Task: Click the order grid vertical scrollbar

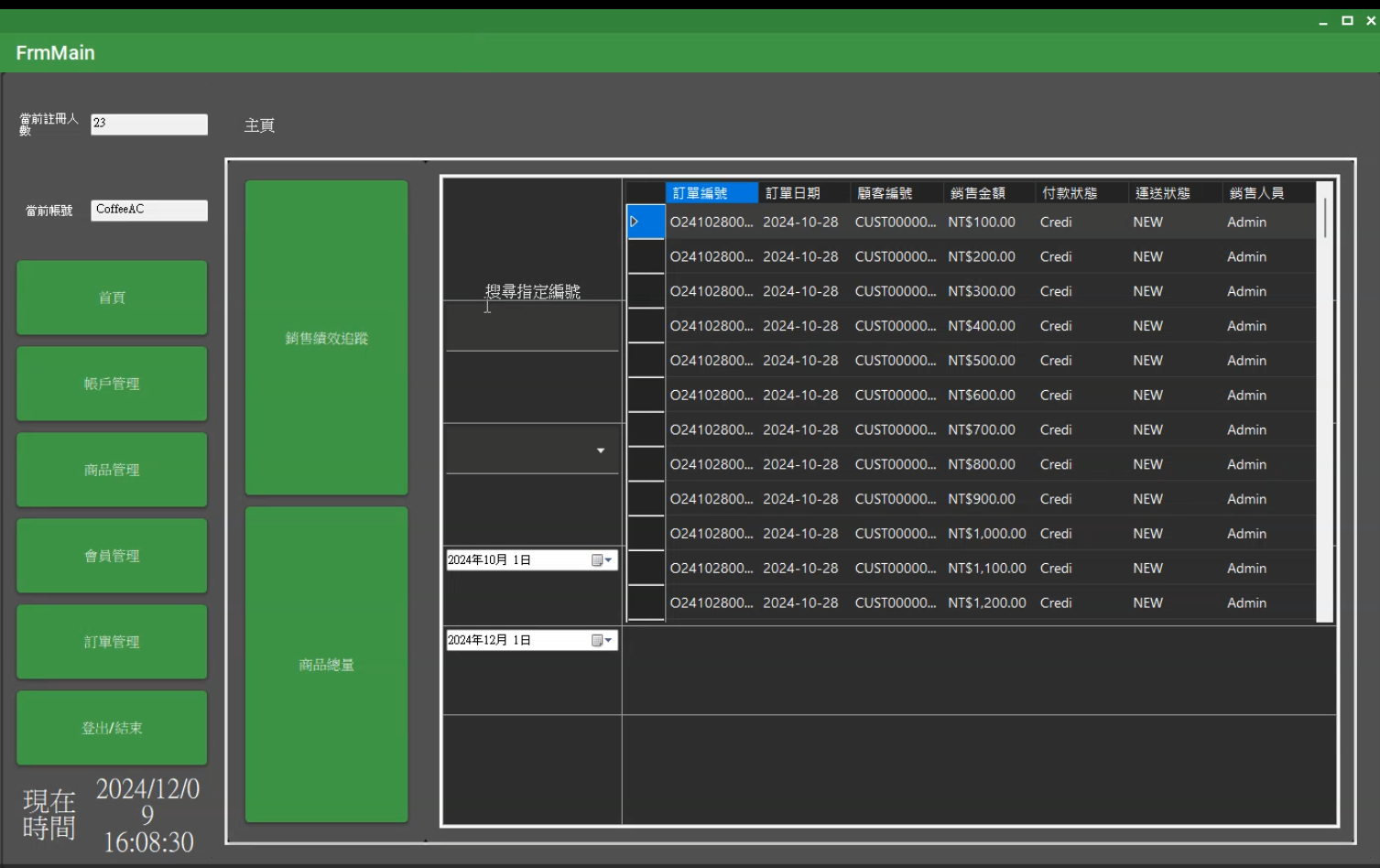Action: 1324,403
